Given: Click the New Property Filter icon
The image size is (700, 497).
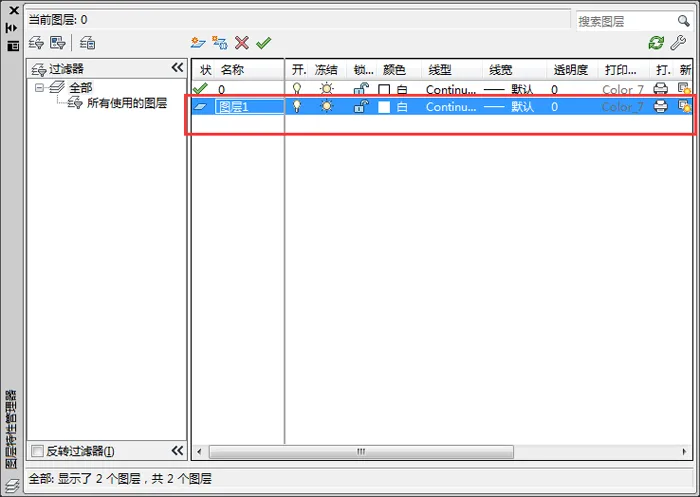Looking at the screenshot, I should pos(36,43).
